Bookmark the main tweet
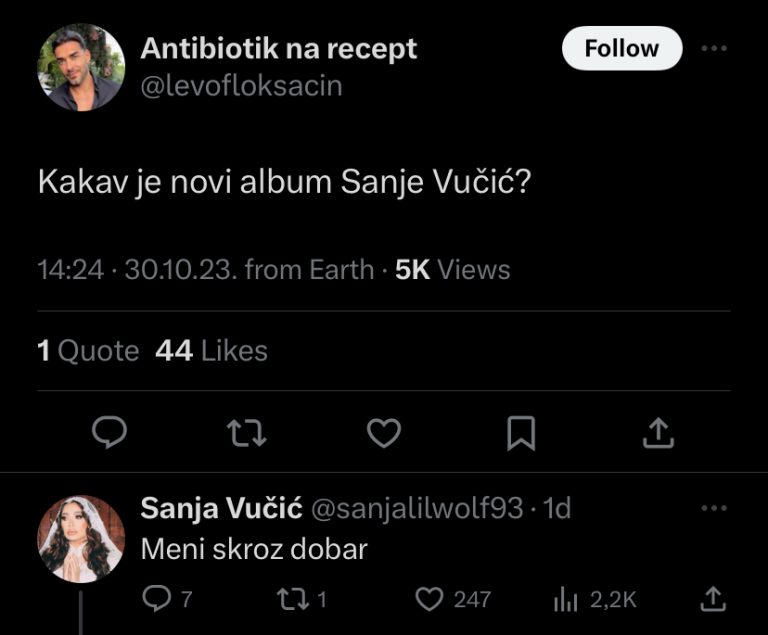The height and width of the screenshot is (635, 768). [521, 432]
